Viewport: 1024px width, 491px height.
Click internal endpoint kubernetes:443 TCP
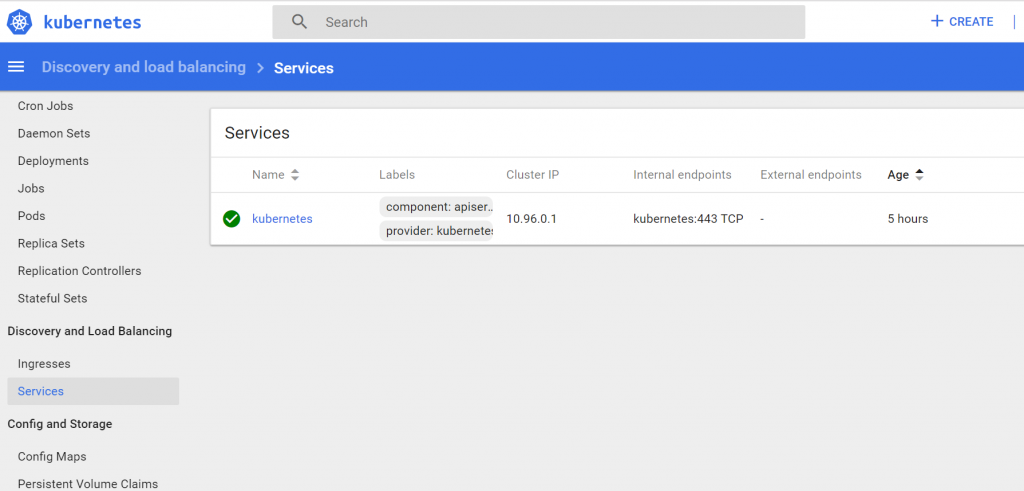tap(688, 219)
